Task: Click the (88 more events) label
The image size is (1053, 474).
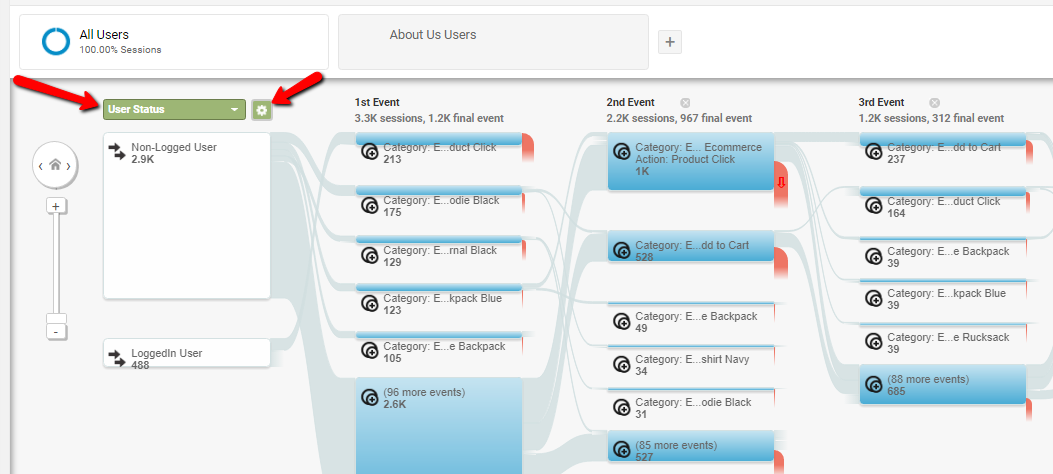Action: click(928, 379)
